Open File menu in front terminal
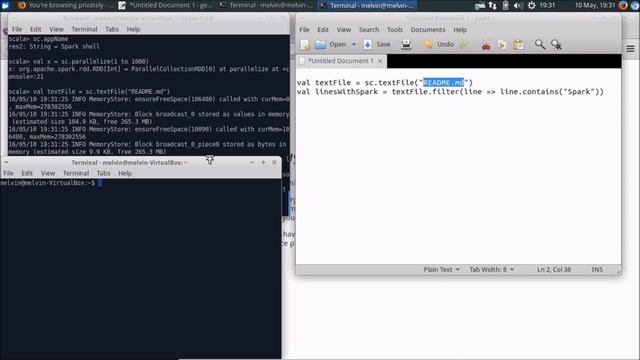Viewport: 640px width, 360px height. (x=8, y=173)
